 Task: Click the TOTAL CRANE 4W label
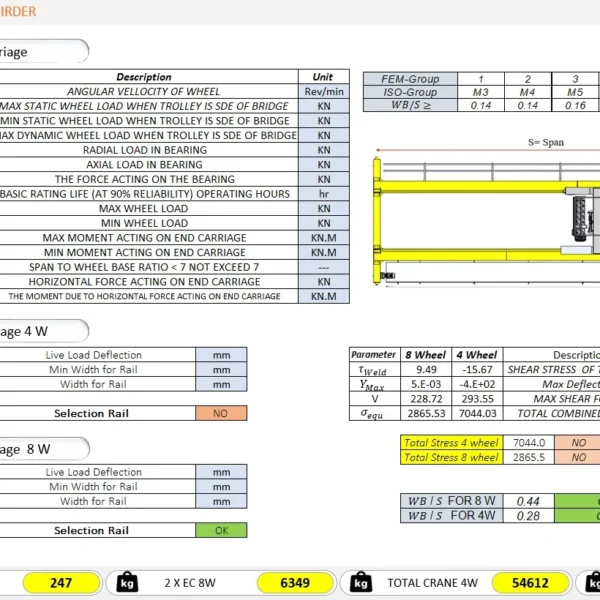tap(432, 583)
